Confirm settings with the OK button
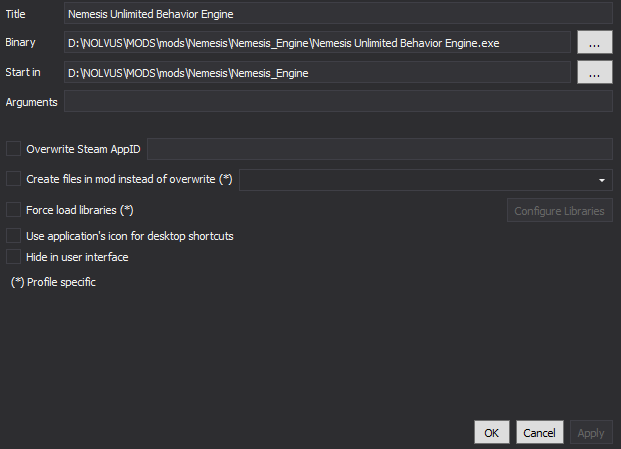621x449 pixels. coord(492,432)
